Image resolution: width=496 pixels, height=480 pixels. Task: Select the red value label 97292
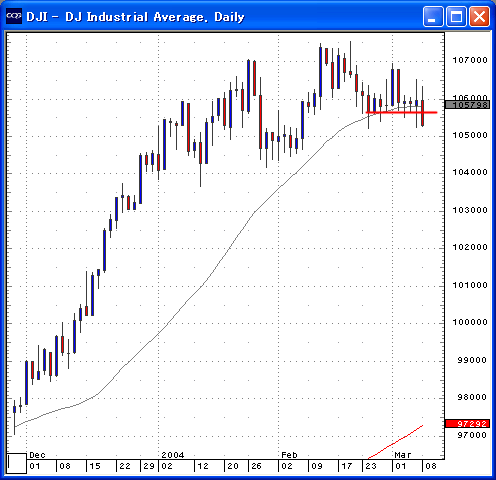click(x=467, y=424)
